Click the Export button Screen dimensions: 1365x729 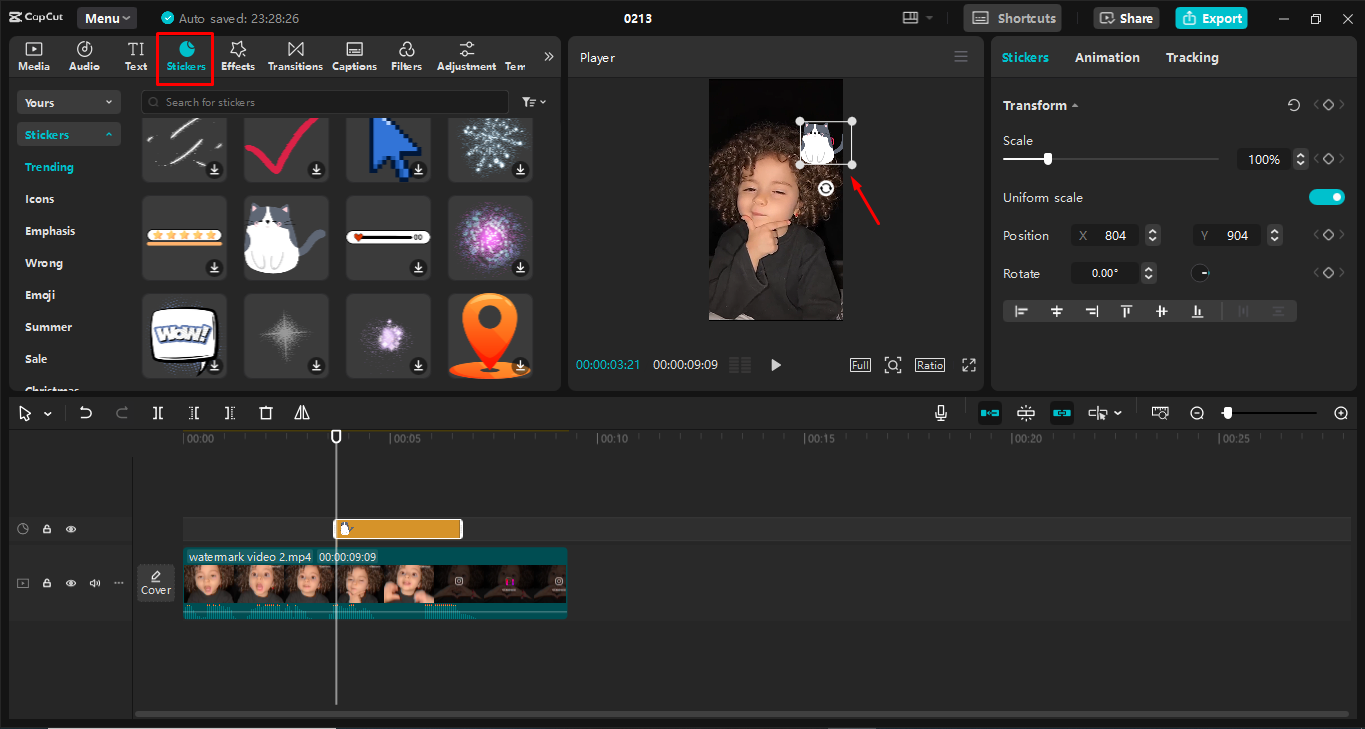click(1211, 17)
